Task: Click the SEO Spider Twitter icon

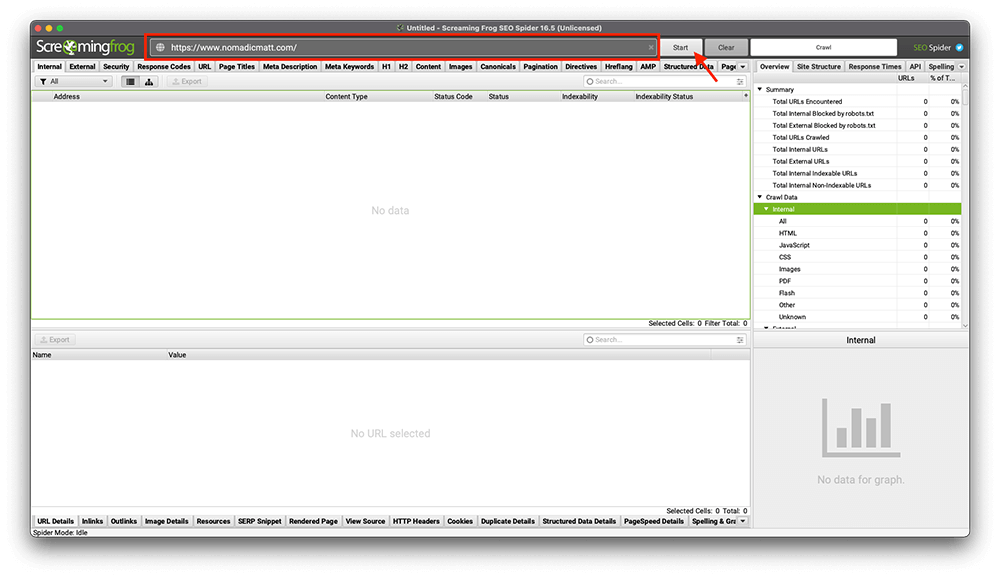Action: point(959,47)
